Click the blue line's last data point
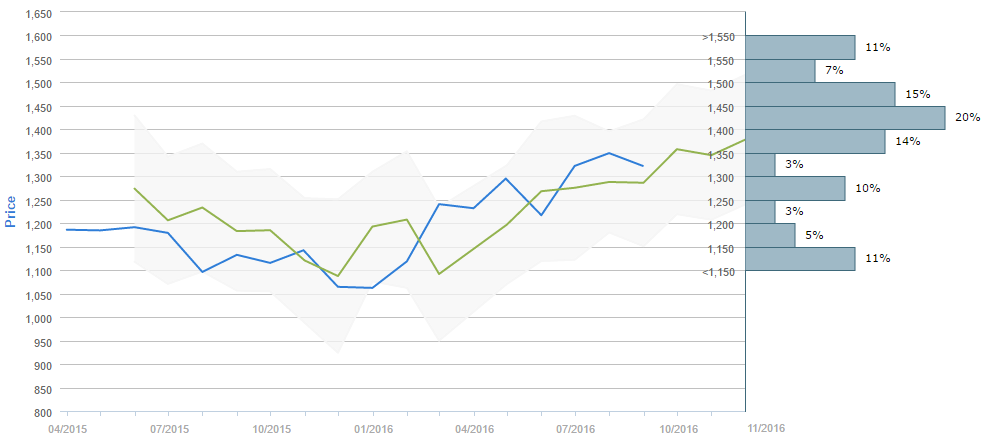This screenshot has height=439, width=987. coord(643,166)
